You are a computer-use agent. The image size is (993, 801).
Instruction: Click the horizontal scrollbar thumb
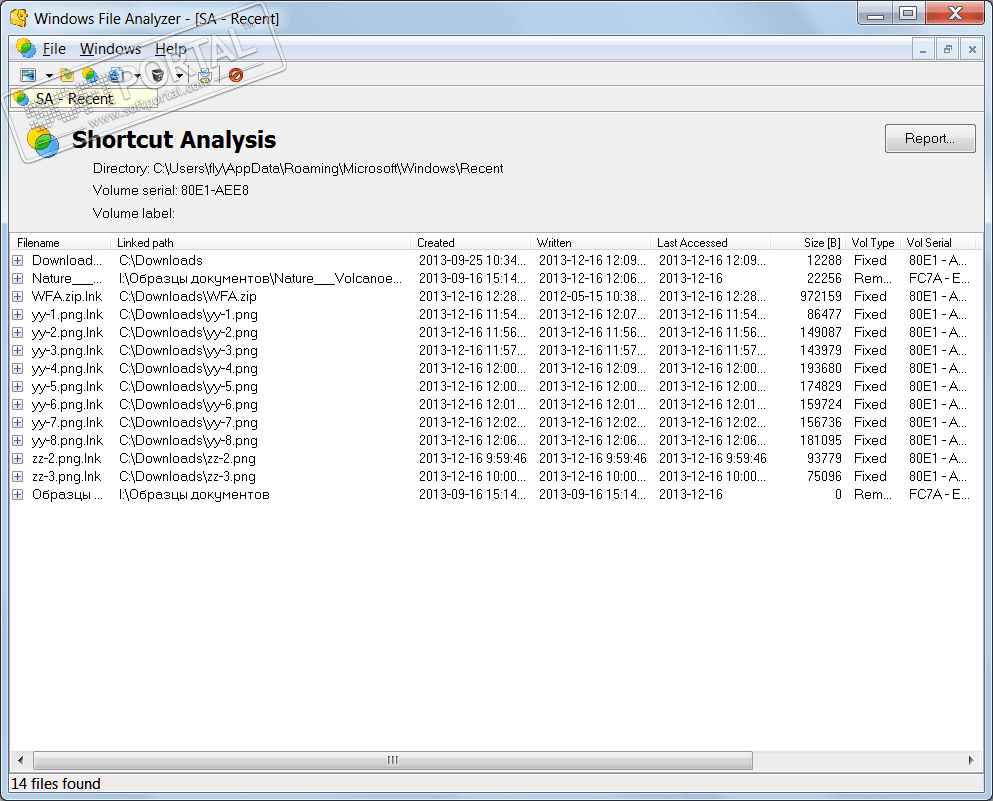point(393,760)
